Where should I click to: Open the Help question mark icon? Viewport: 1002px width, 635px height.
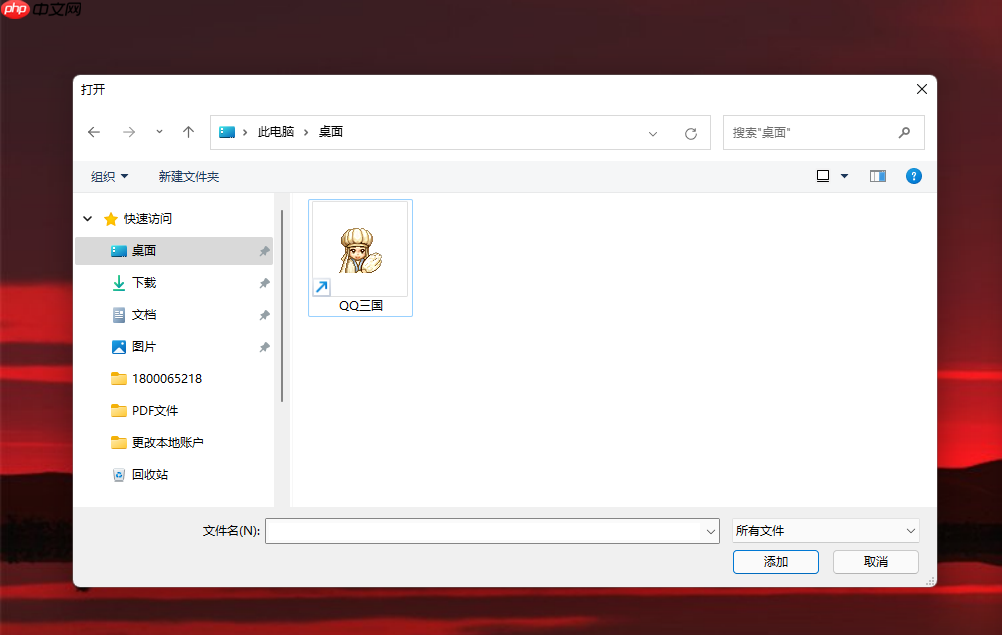913,176
